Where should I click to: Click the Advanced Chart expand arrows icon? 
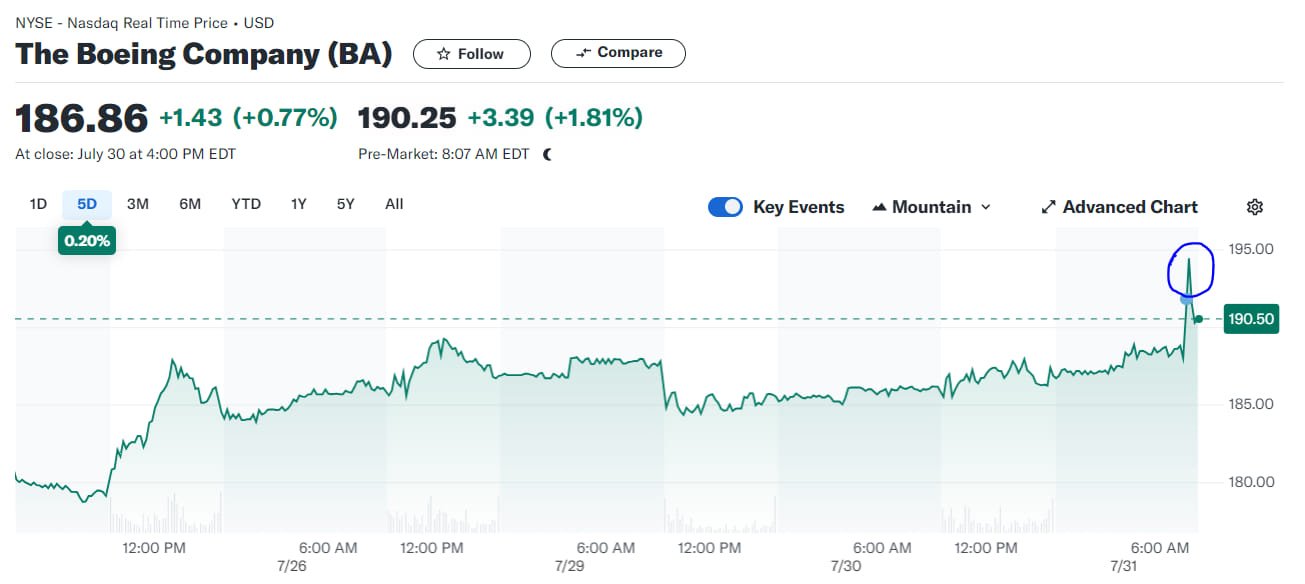(x=1048, y=207)
